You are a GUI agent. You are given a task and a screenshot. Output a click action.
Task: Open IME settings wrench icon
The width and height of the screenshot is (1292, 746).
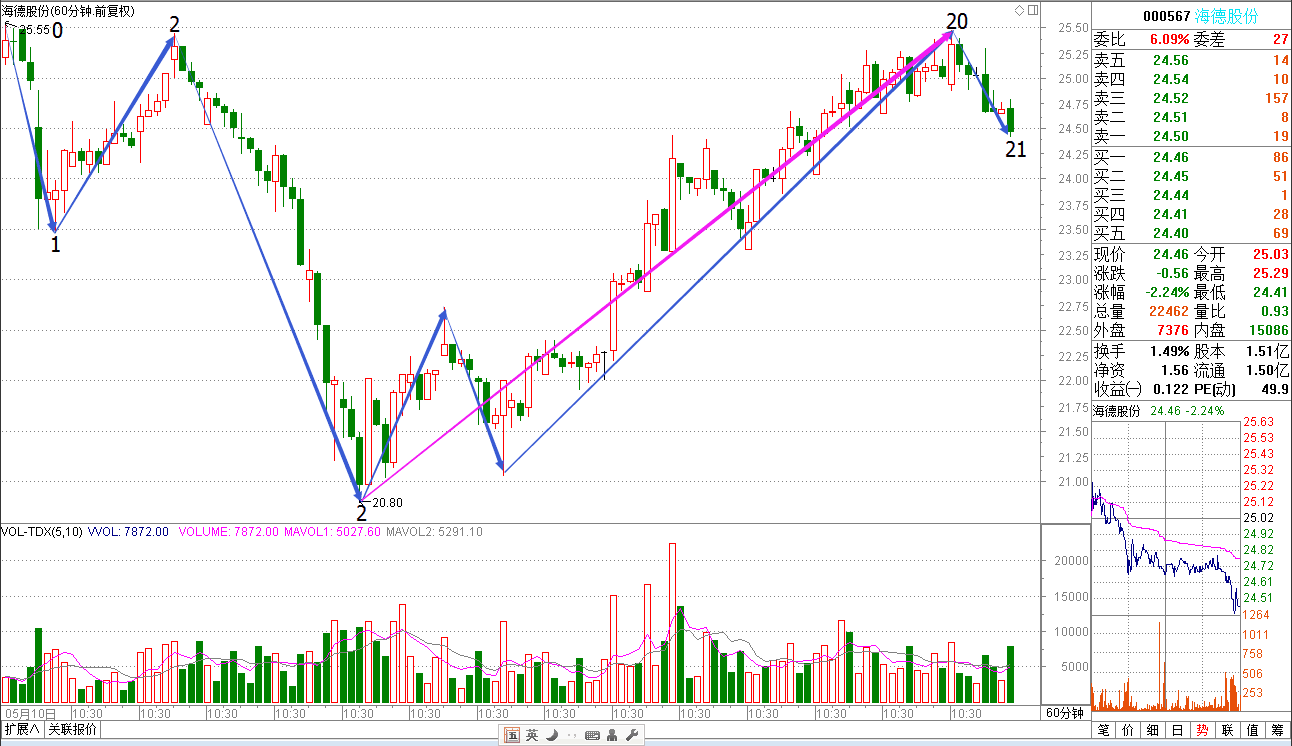point(631,735)
